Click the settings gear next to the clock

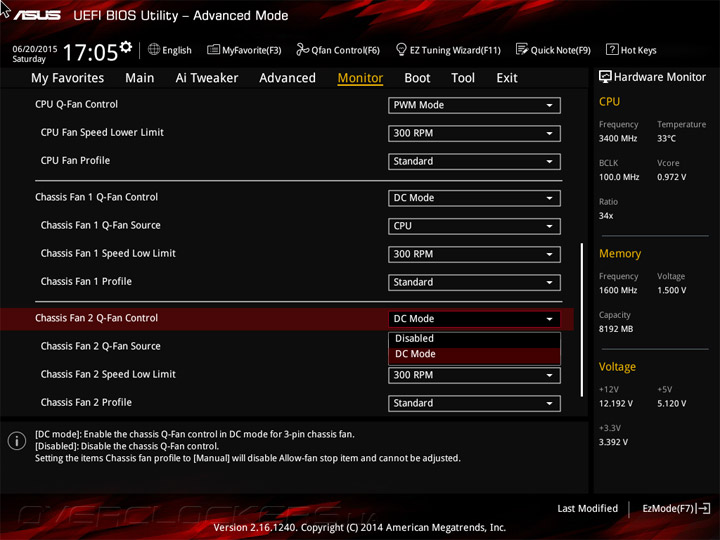pyautogui.click(x=126, y=47)
